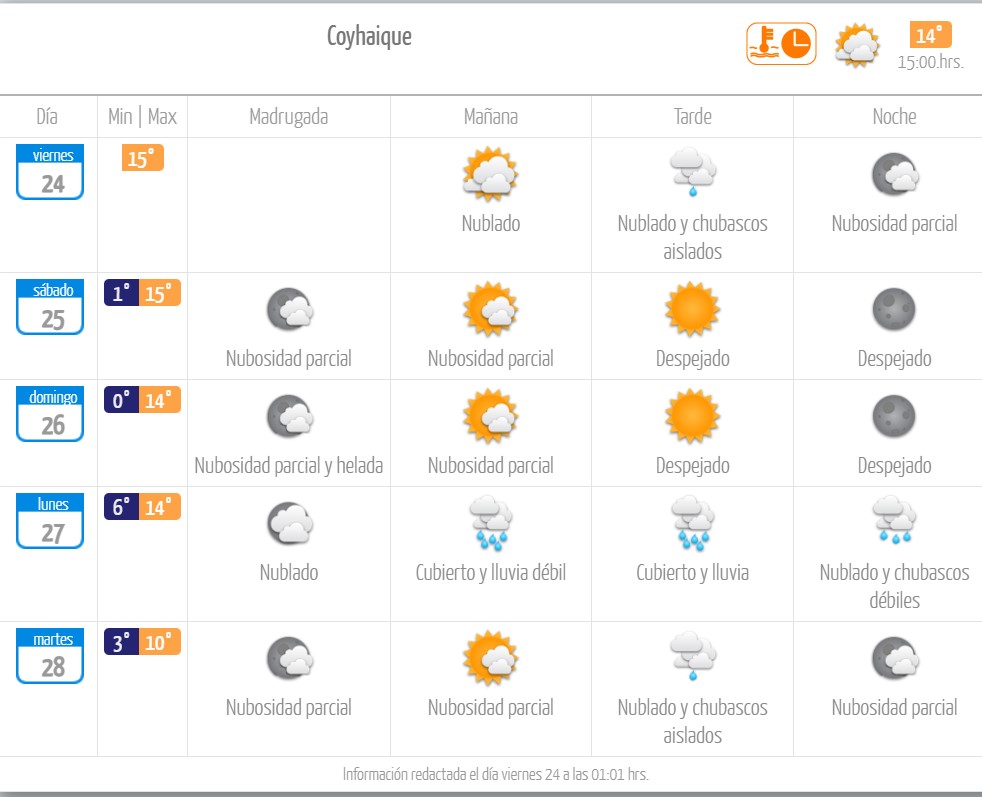Click martes Madrugada partly cloudy moon icon
This screenshot has width=982, height=797.
pos(289,658)
